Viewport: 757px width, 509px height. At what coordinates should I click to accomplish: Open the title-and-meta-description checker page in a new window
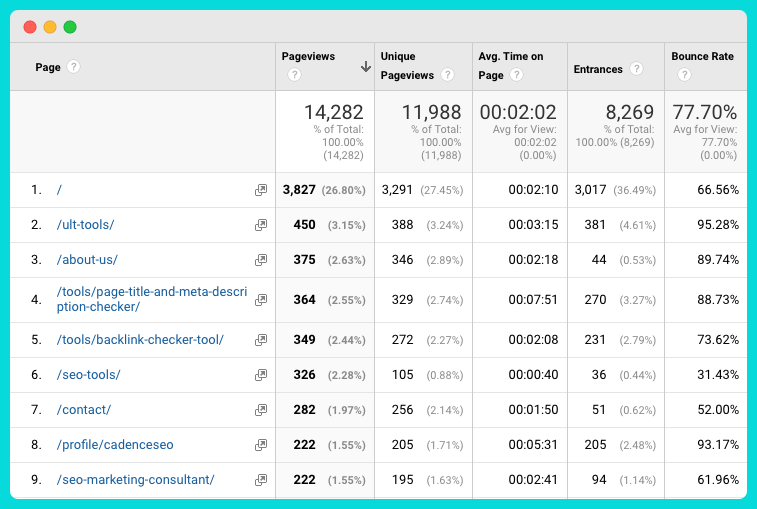pyautogui.click(x=261, y=299)
